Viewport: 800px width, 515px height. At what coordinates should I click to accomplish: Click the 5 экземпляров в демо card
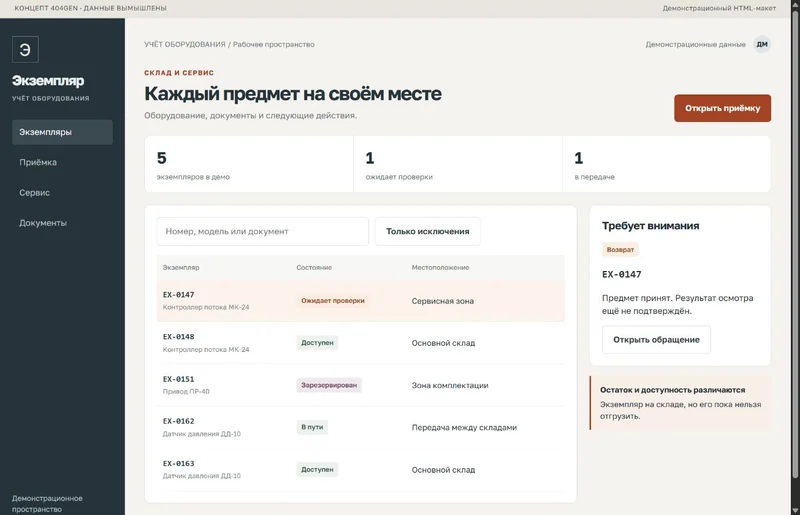249,164
